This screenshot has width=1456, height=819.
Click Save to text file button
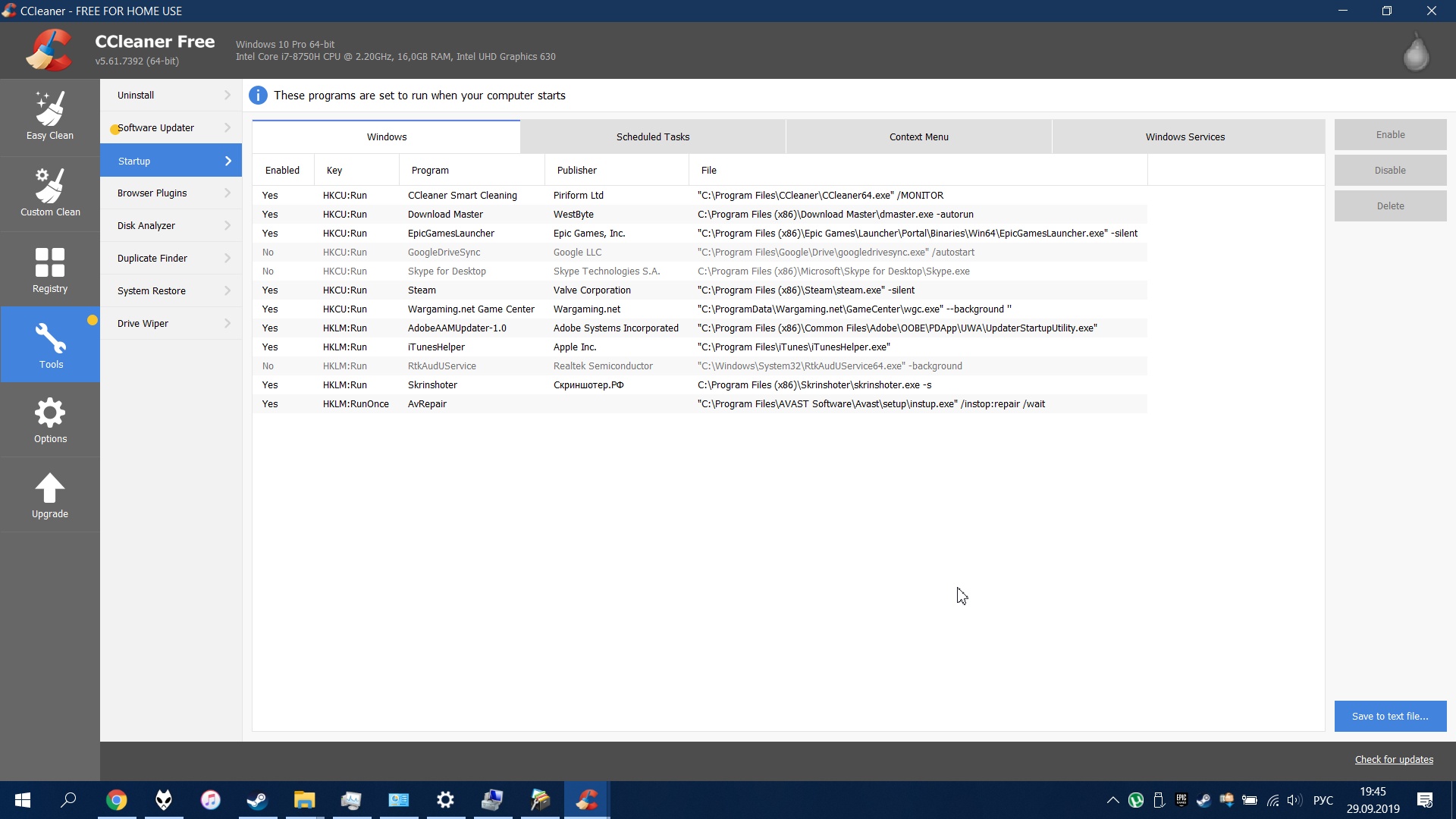[1389, 716]
